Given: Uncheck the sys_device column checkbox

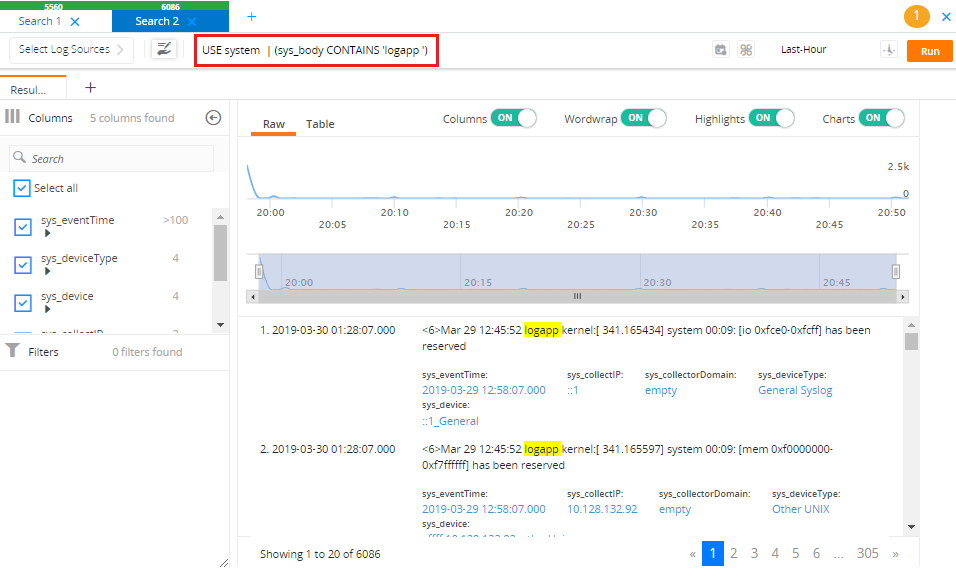Looking at the screenshot, I should click(23, 302).
